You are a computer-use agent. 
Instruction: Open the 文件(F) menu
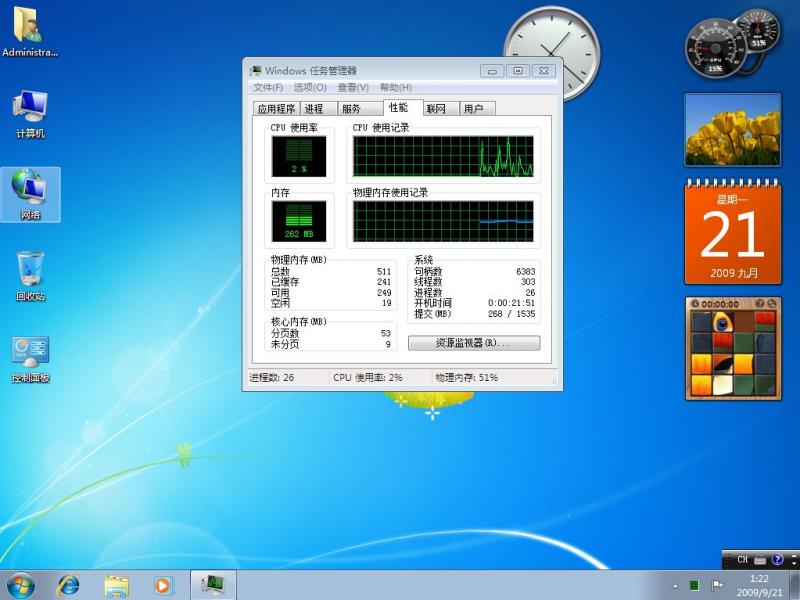point(268,87)
